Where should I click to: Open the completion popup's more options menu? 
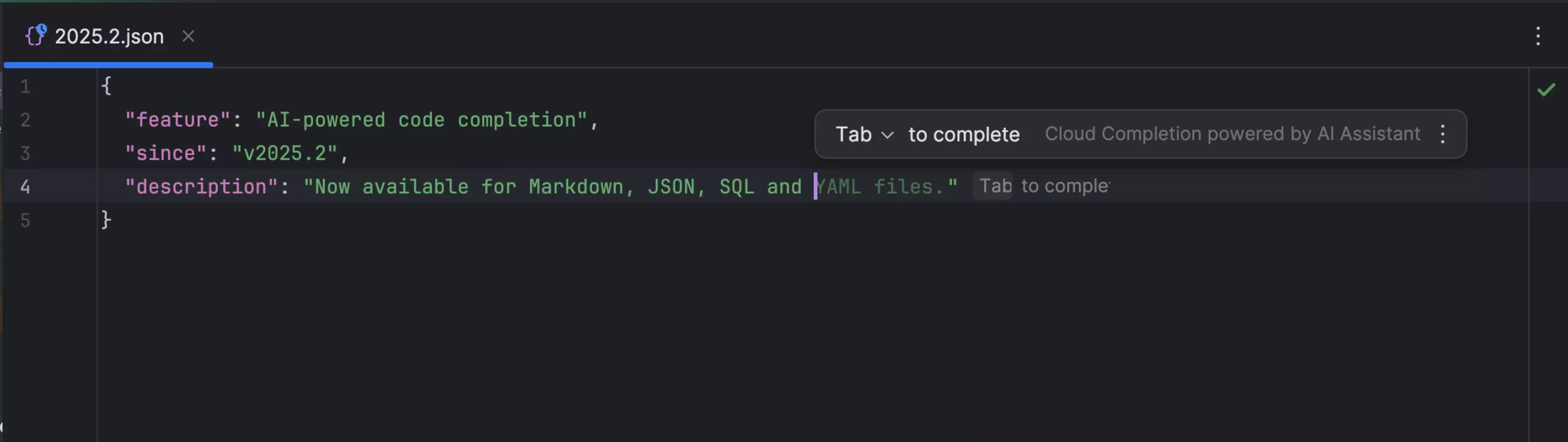[1443, 134]
